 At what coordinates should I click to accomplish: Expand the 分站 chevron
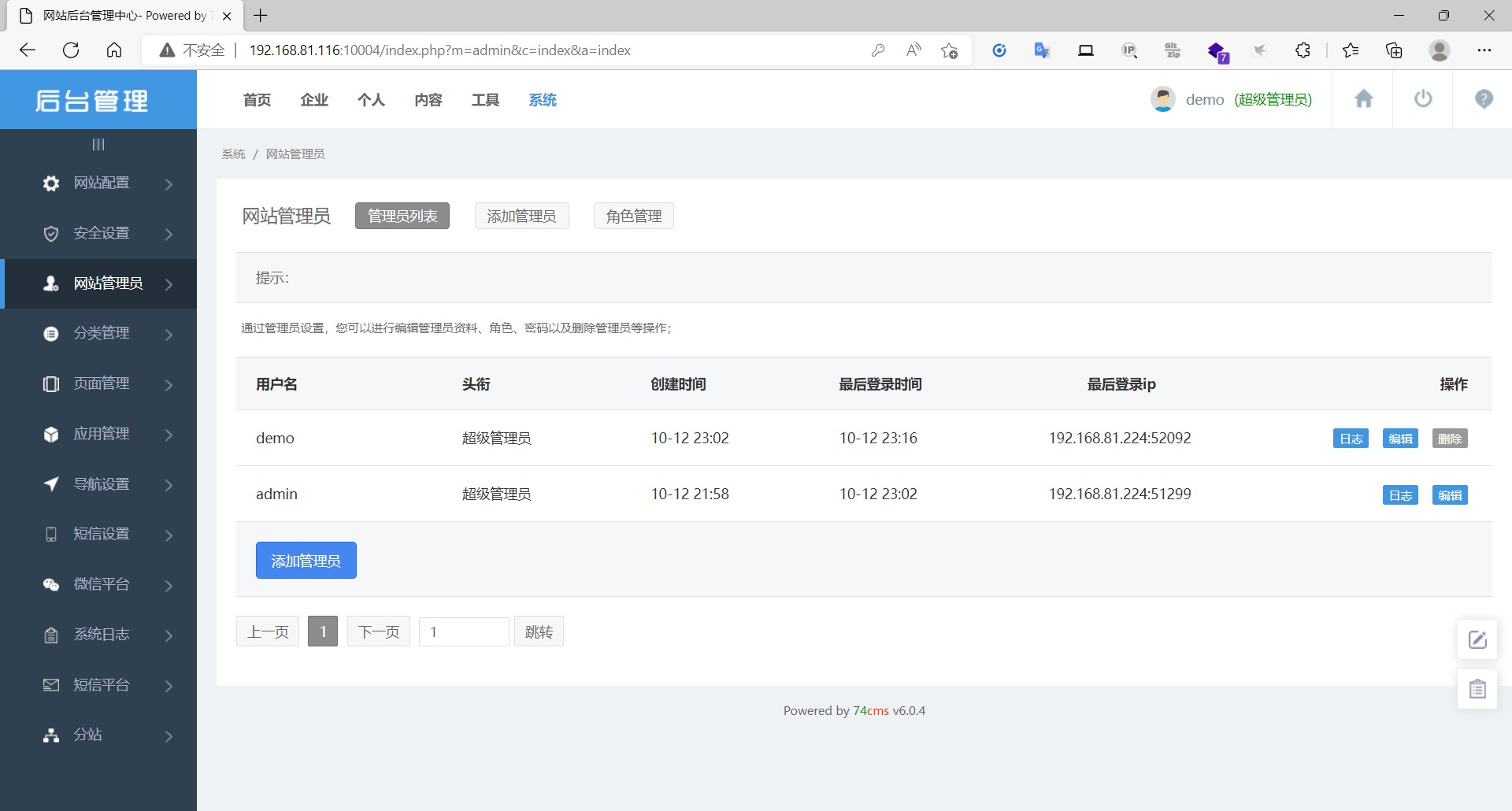(x=169, y=736)
